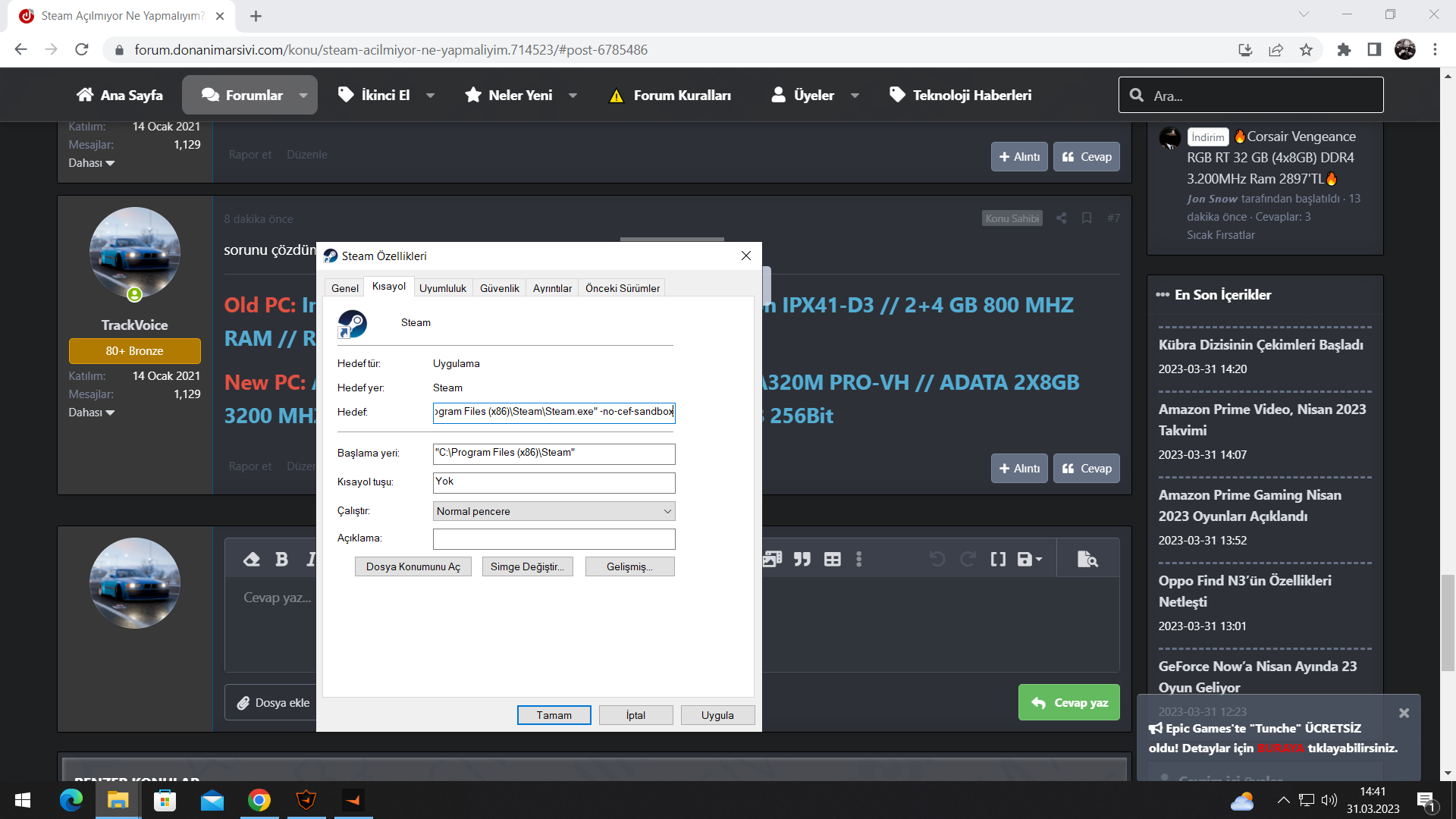The height and width of the screenshot is (819, 1456).
Task: Open the save draft dropdown icon
Action: (1030, 560)
